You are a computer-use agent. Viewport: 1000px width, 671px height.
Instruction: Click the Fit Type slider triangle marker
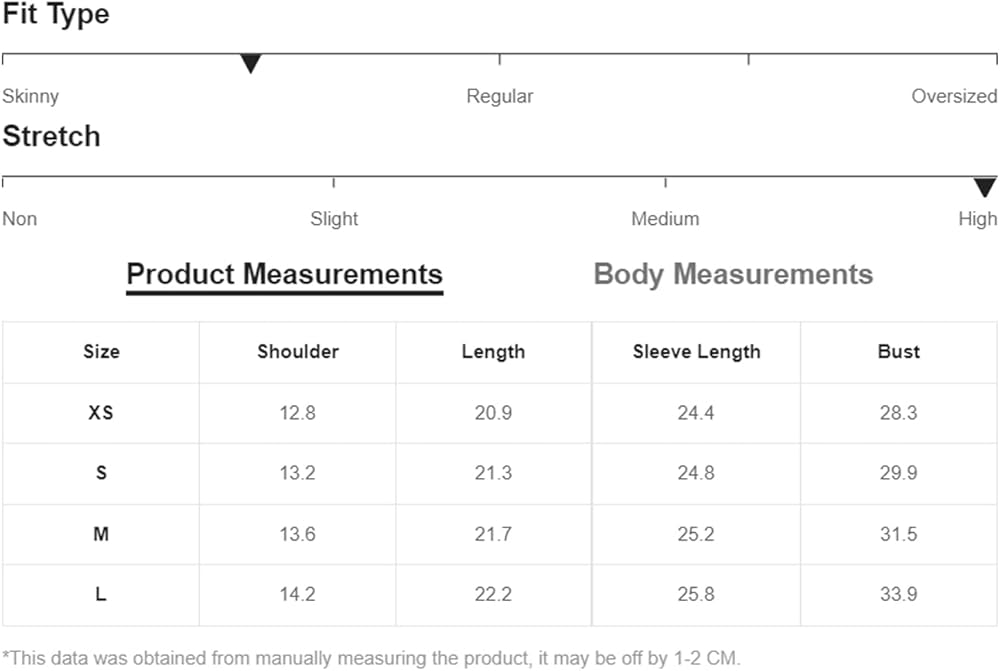(251, 64)
